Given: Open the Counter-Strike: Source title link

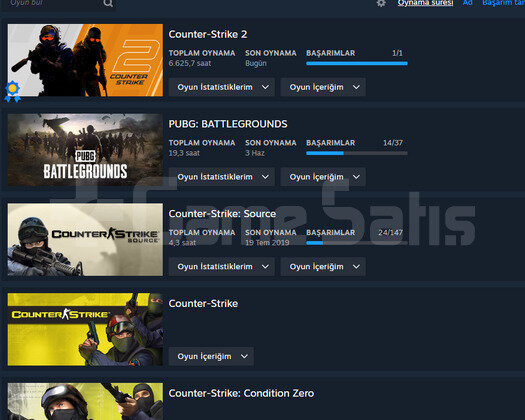Looking at the screenshot, I should [222, 214].
